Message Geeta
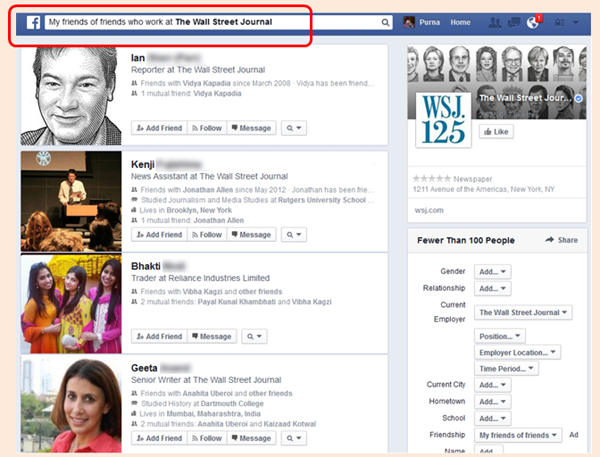The image size is (600, 457). (x=251, y=438)
